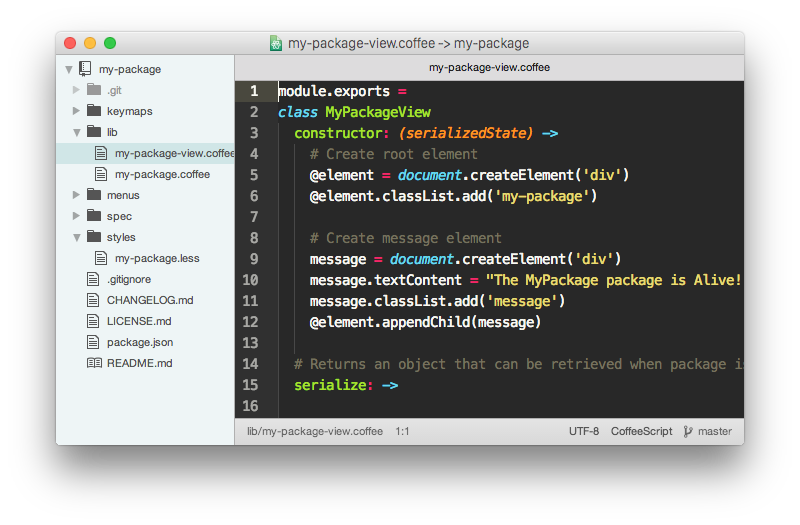Image resolution: width=800 pixels, height=525 pixels.
Task: Open my-package.coffee in tree view
Action: pos(162,174)
